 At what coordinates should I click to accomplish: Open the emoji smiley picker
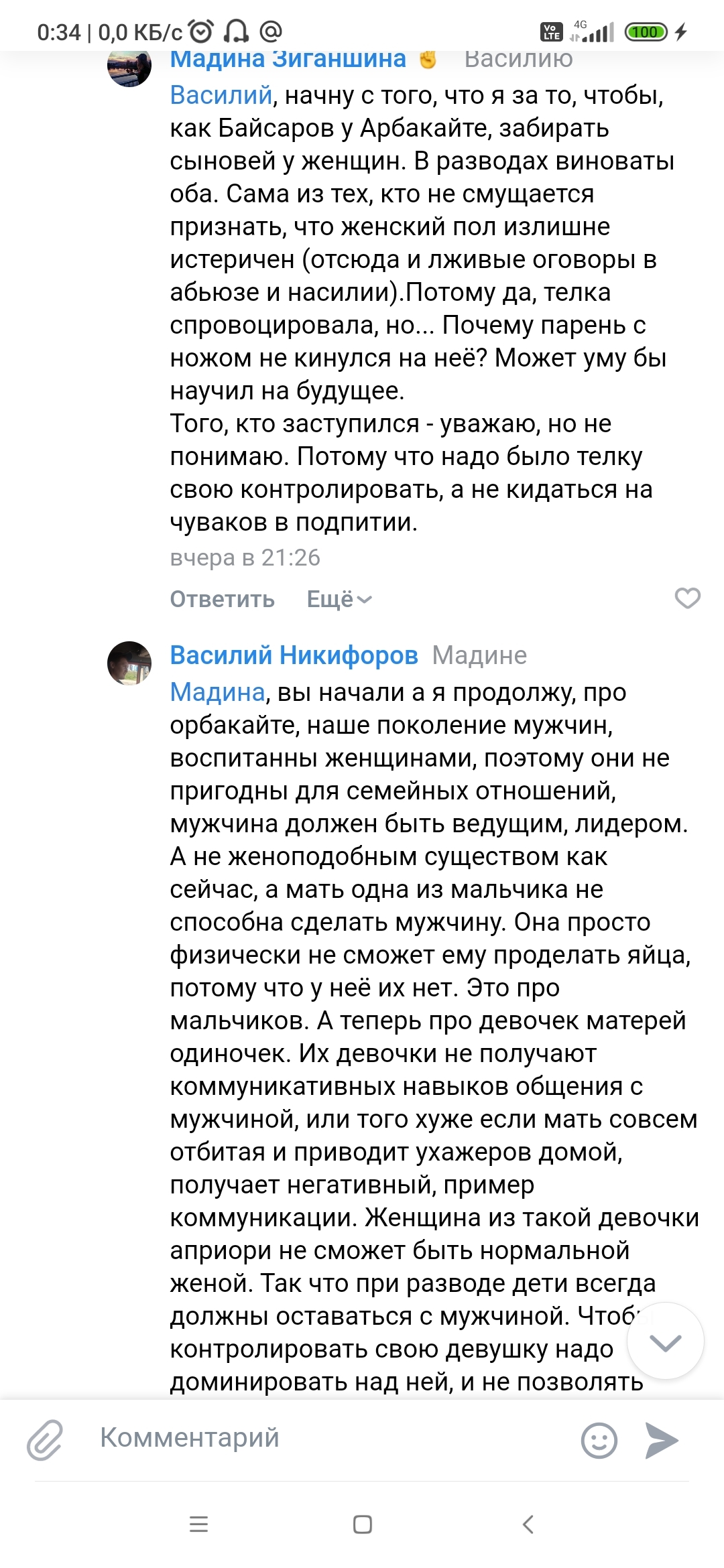[x=599, y=1440]
